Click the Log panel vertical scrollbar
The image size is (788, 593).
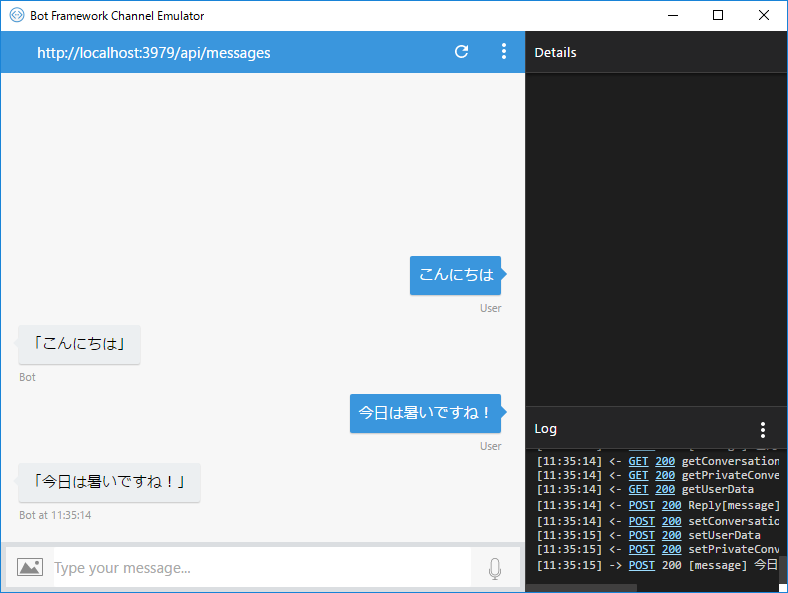pos(783,569)
